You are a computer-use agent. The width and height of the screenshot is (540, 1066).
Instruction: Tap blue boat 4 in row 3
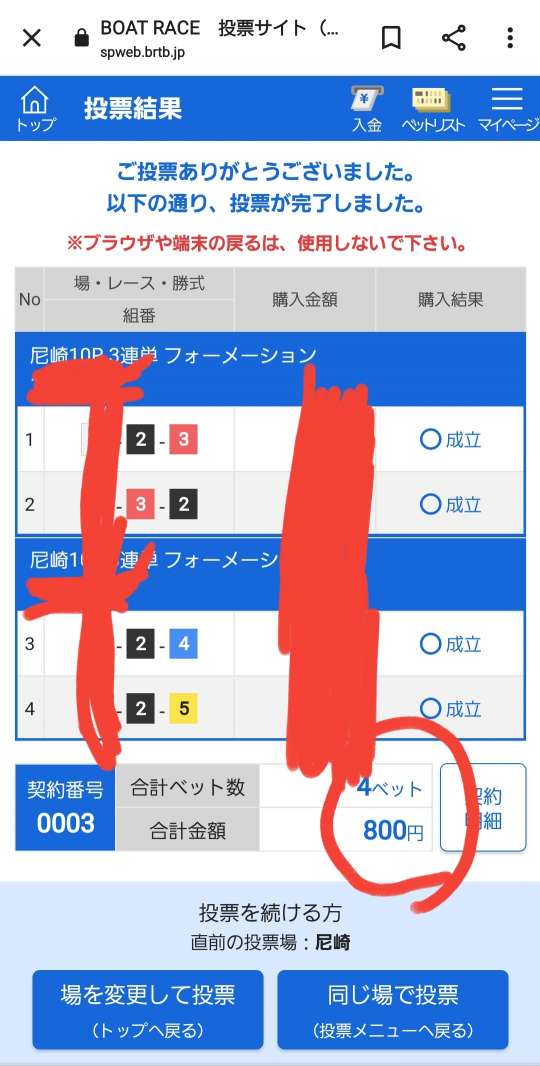[x=184, y=644]
